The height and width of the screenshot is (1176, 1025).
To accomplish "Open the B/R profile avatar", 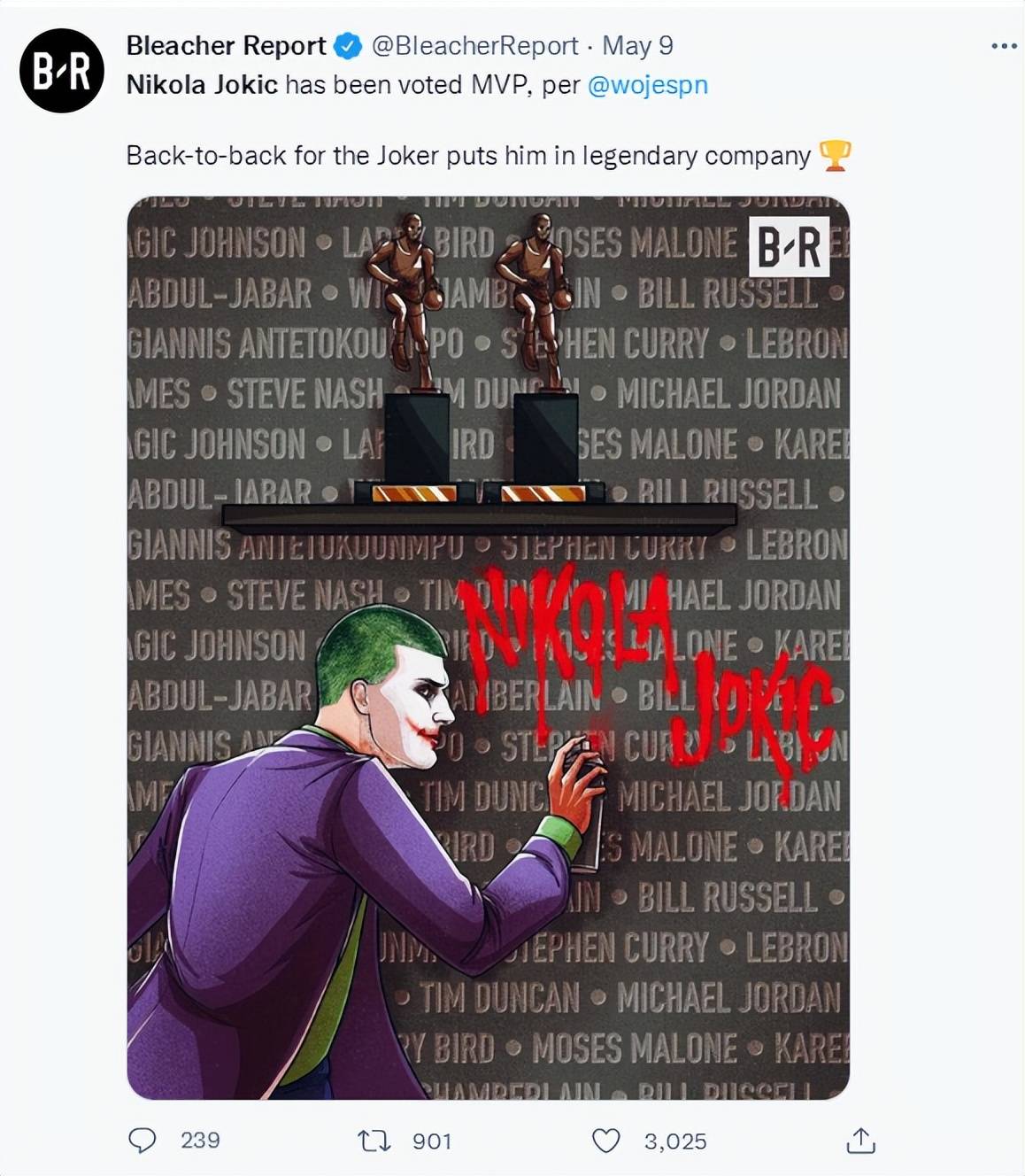I will pyautogui.click(x=62, y=71).
